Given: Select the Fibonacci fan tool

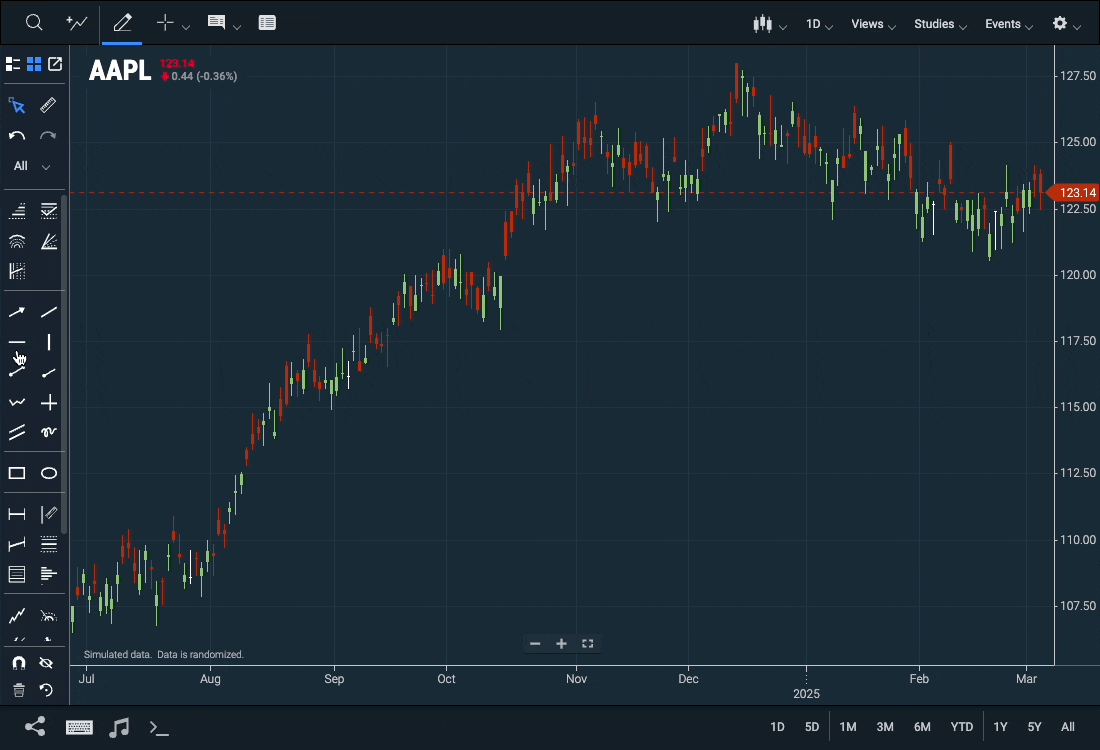Looking at the screenshot, I should [48, 241].
